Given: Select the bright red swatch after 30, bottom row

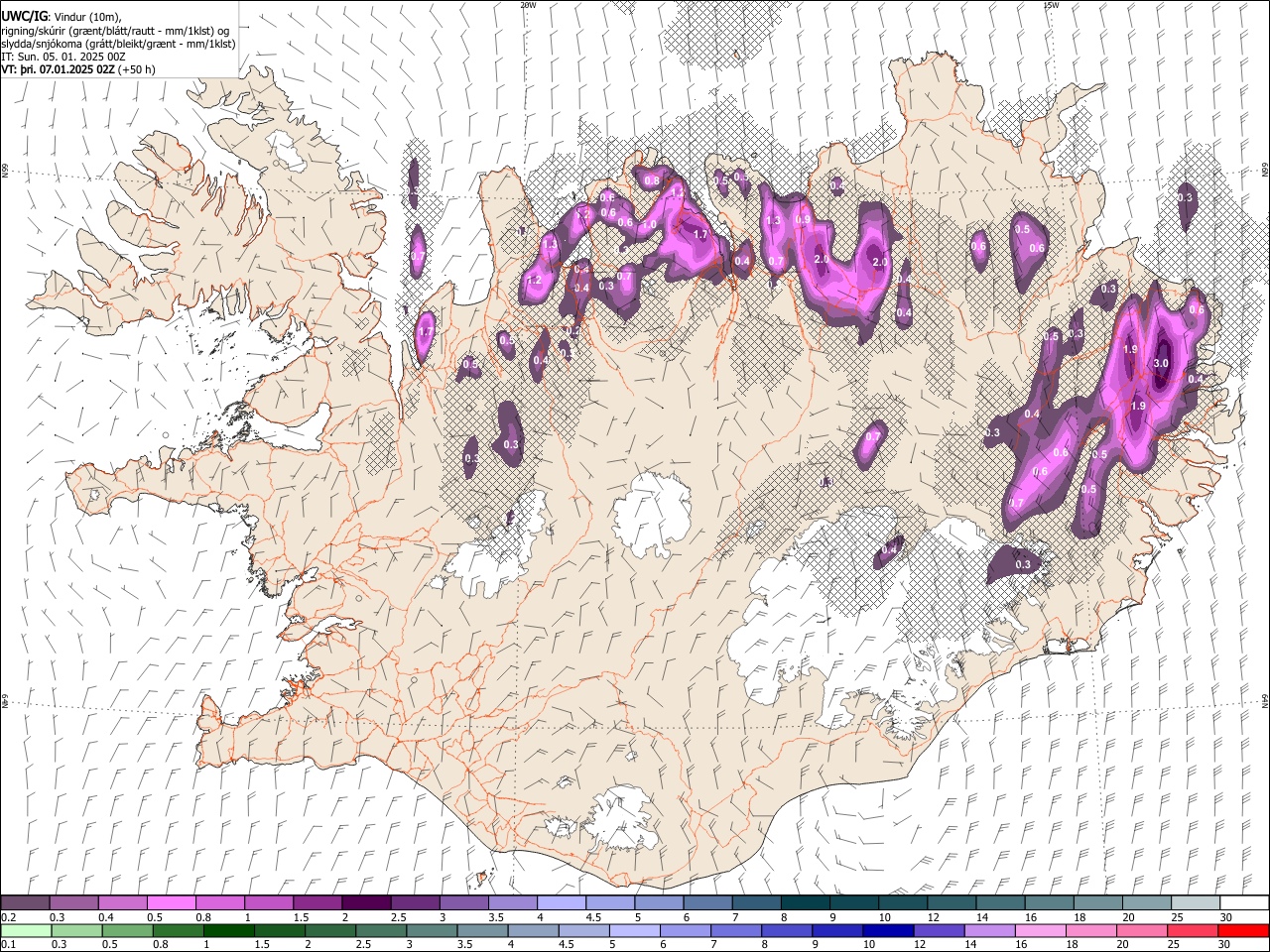Looking at the screenshot, I should 1242,930.
